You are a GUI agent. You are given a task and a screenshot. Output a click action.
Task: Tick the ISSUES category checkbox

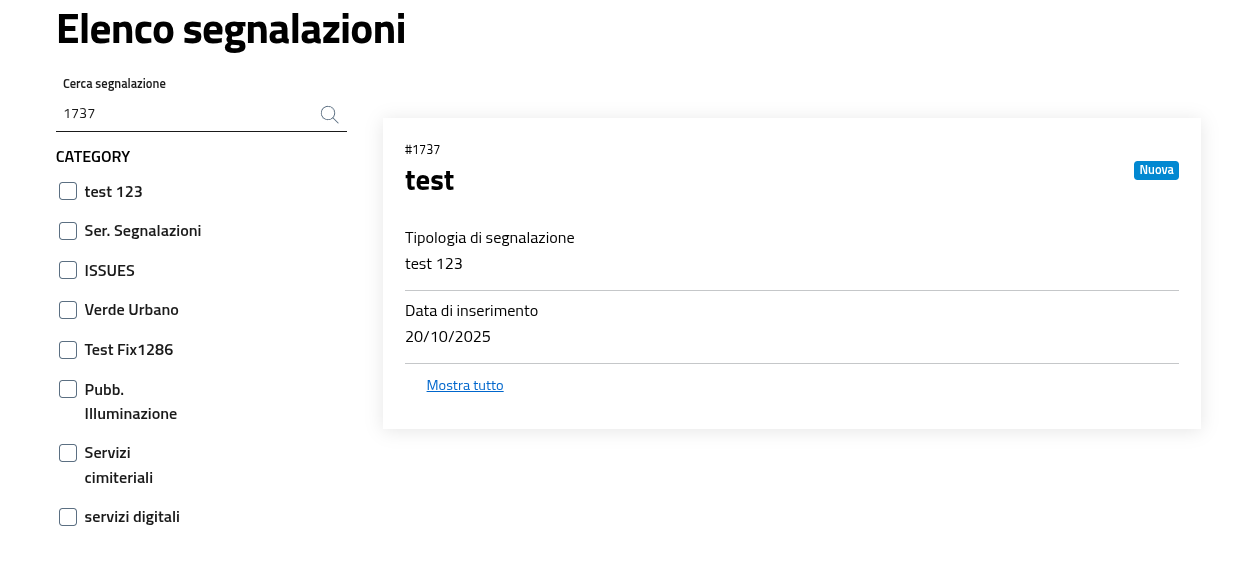tap(68, 270)
